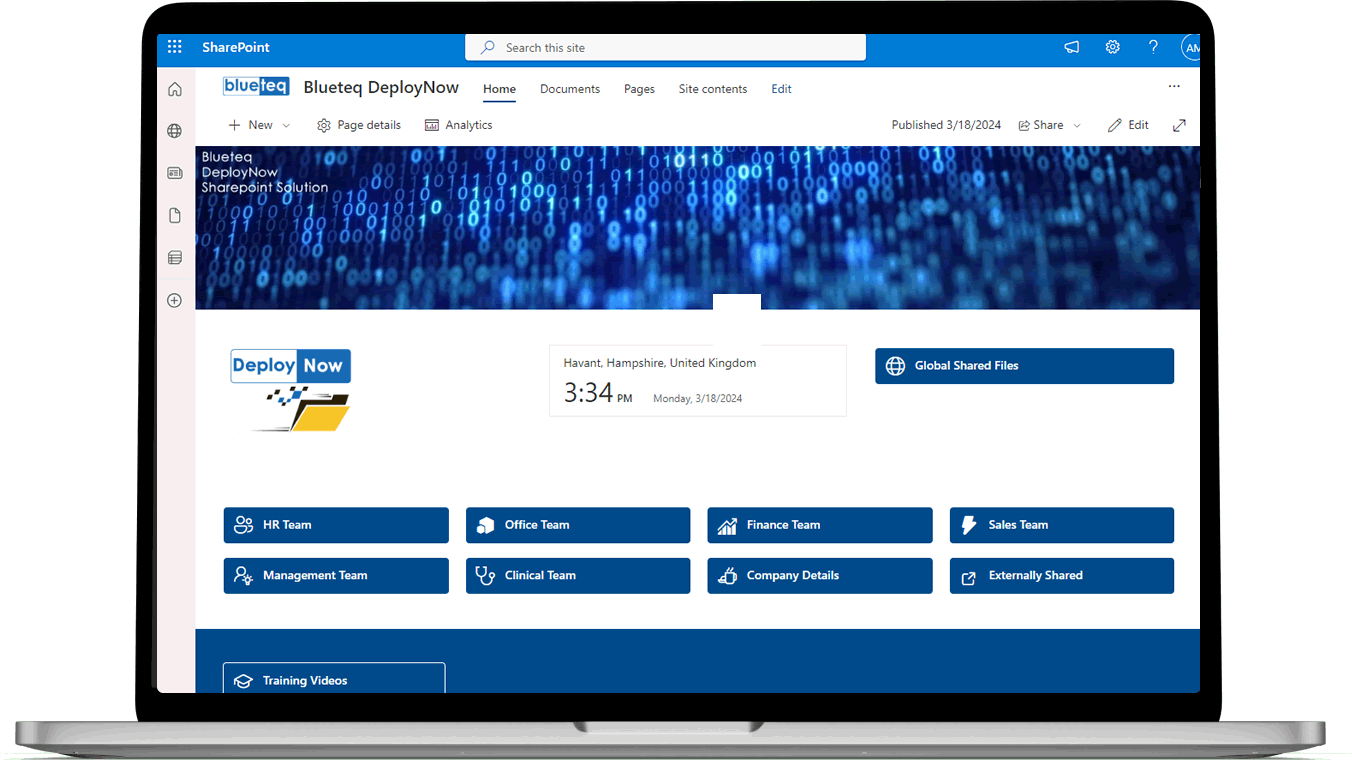Click inside the Search this site box
Viewport: 1352px width, 760px height.
pyautogui.click(x=665, y=47)
